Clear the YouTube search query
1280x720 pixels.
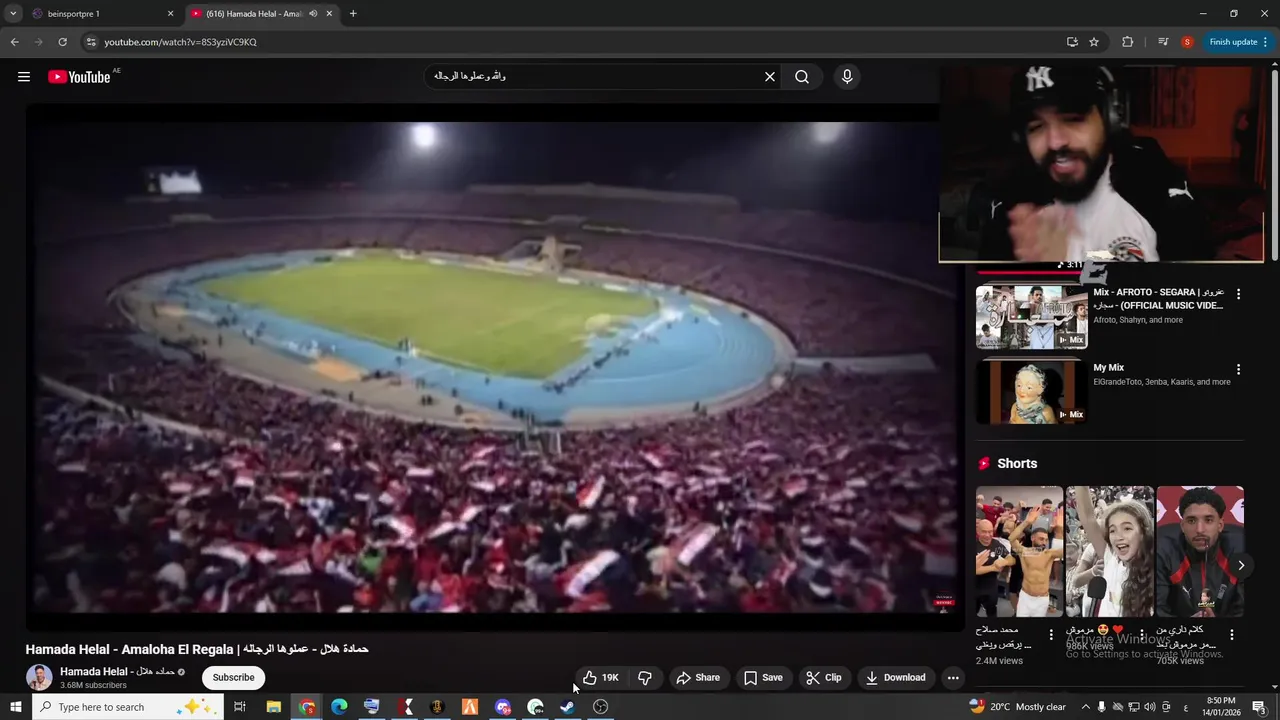770,77
